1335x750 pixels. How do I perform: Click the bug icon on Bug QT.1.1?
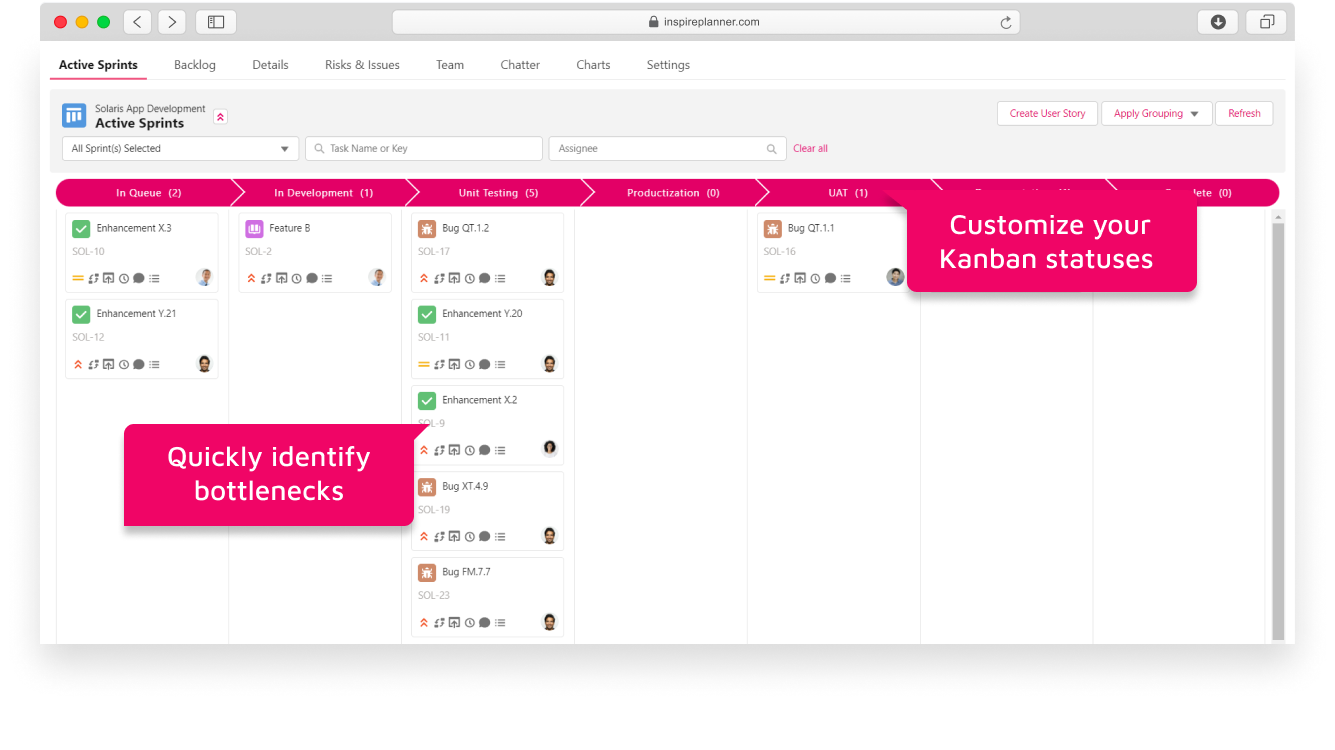(x=773, y=229)
